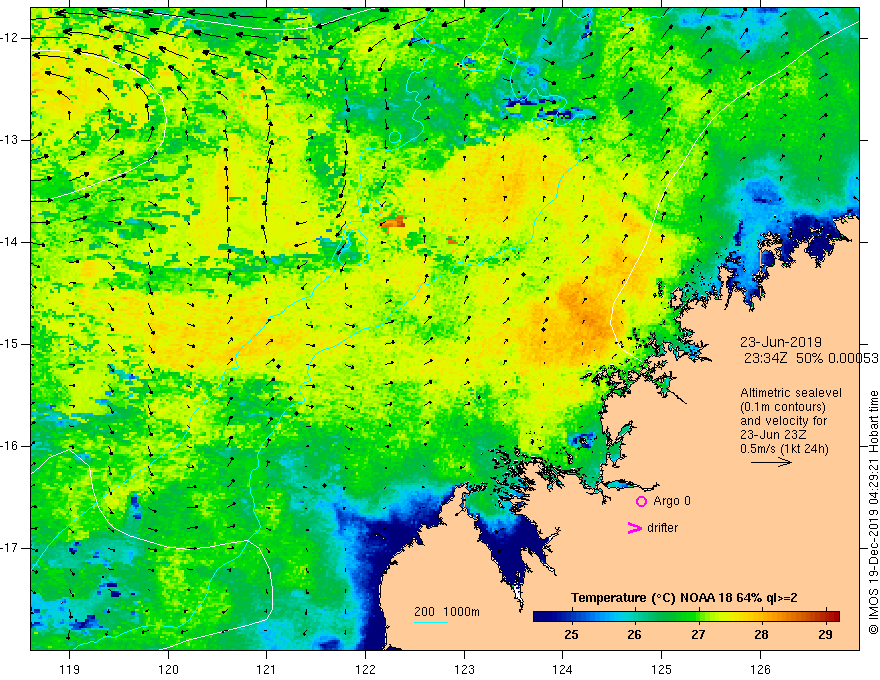Click the latitude label -12

click(x=10, y=38)
